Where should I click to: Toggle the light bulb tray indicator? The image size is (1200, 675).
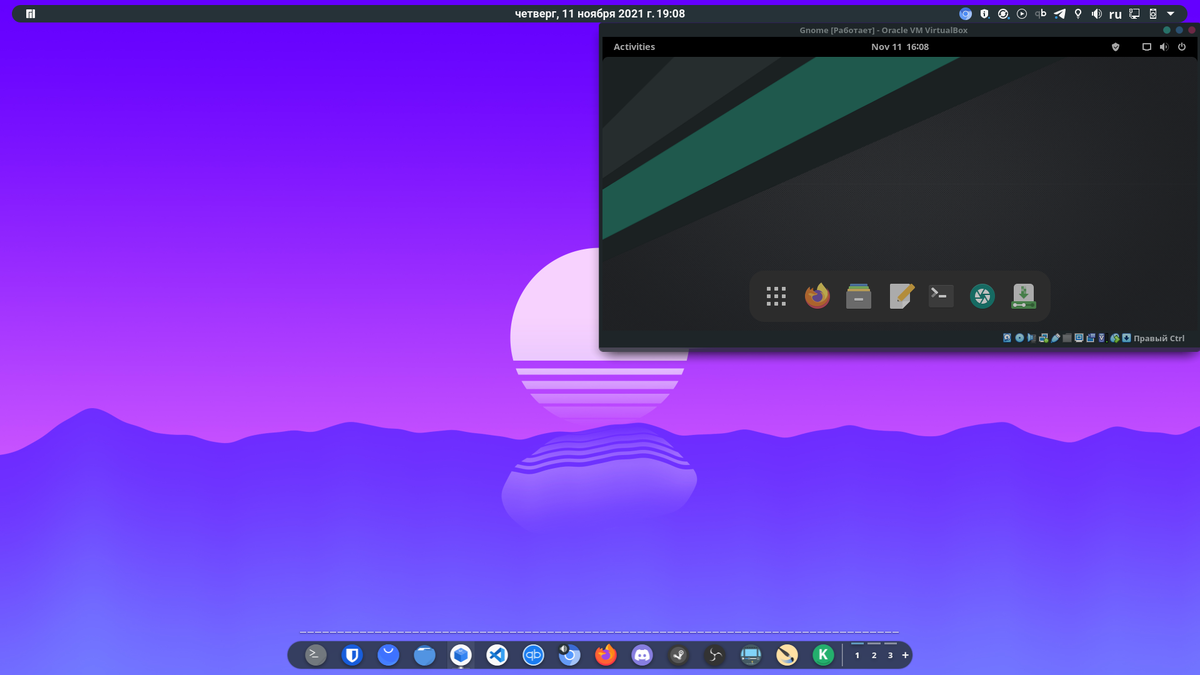pyautogui.click(x=1078, y=14)
